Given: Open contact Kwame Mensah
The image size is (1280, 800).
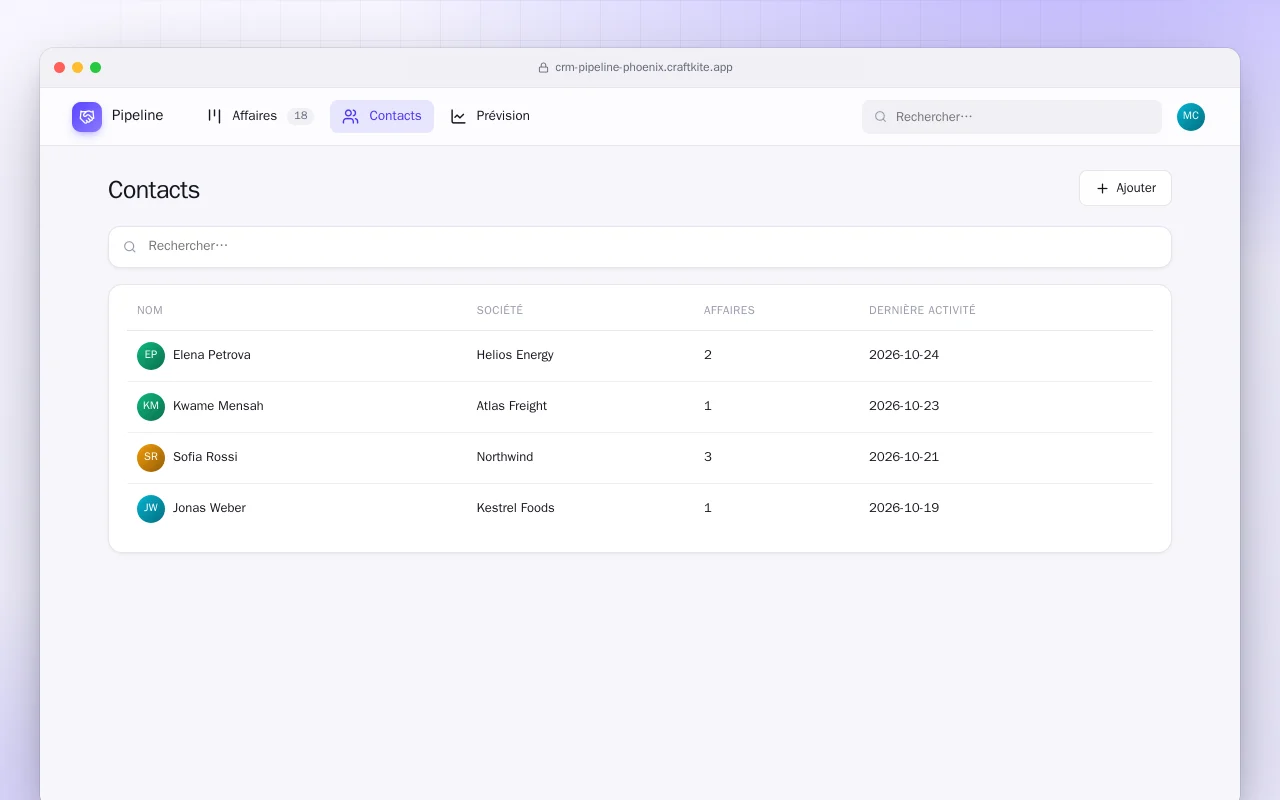Looking at the screenshot, I should [218, 406].
